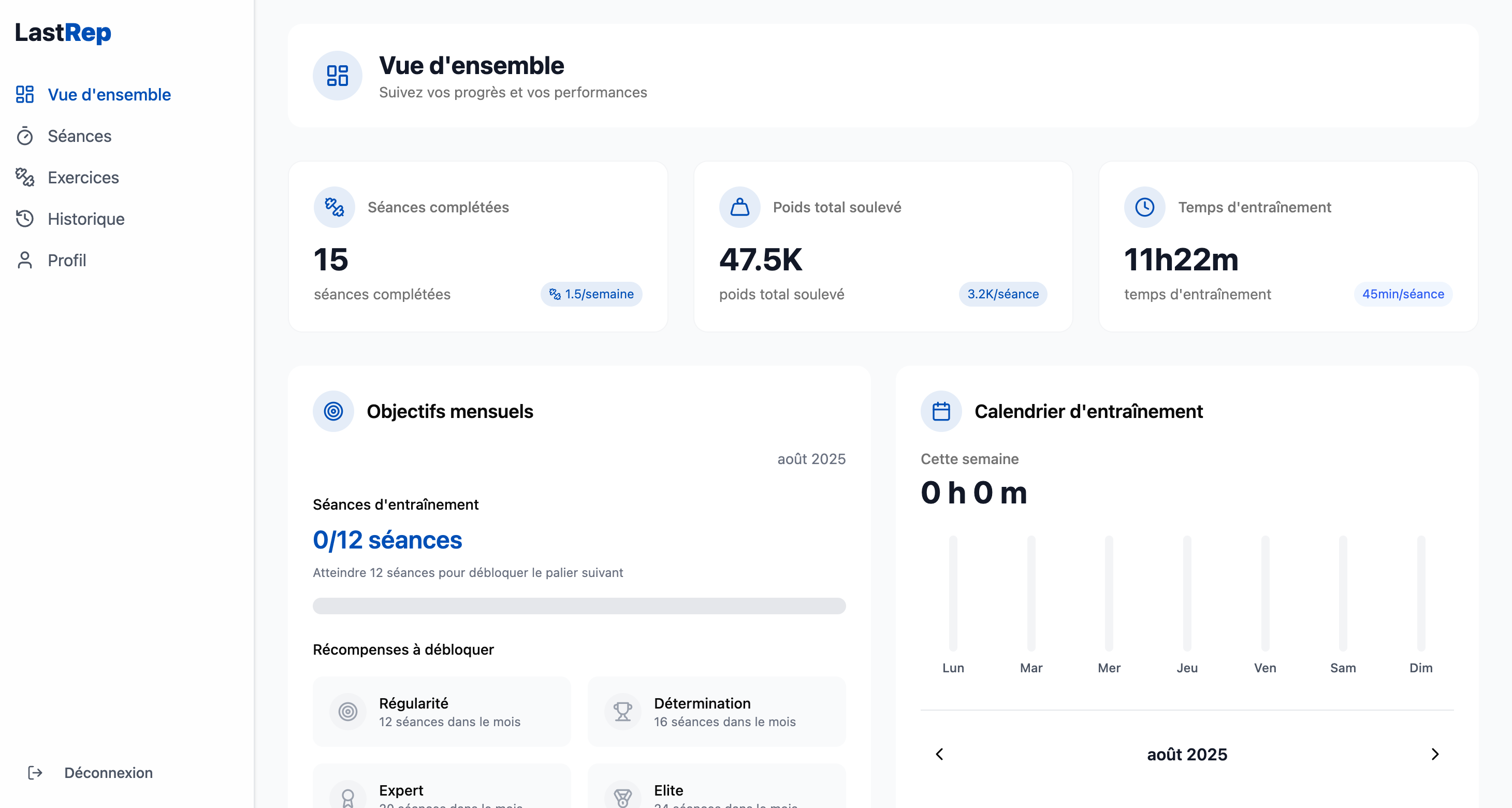Click the dumbbell icon on Séances complétées
The width and height of the screenshot is (1512, 808).
[x=334, y=207]
